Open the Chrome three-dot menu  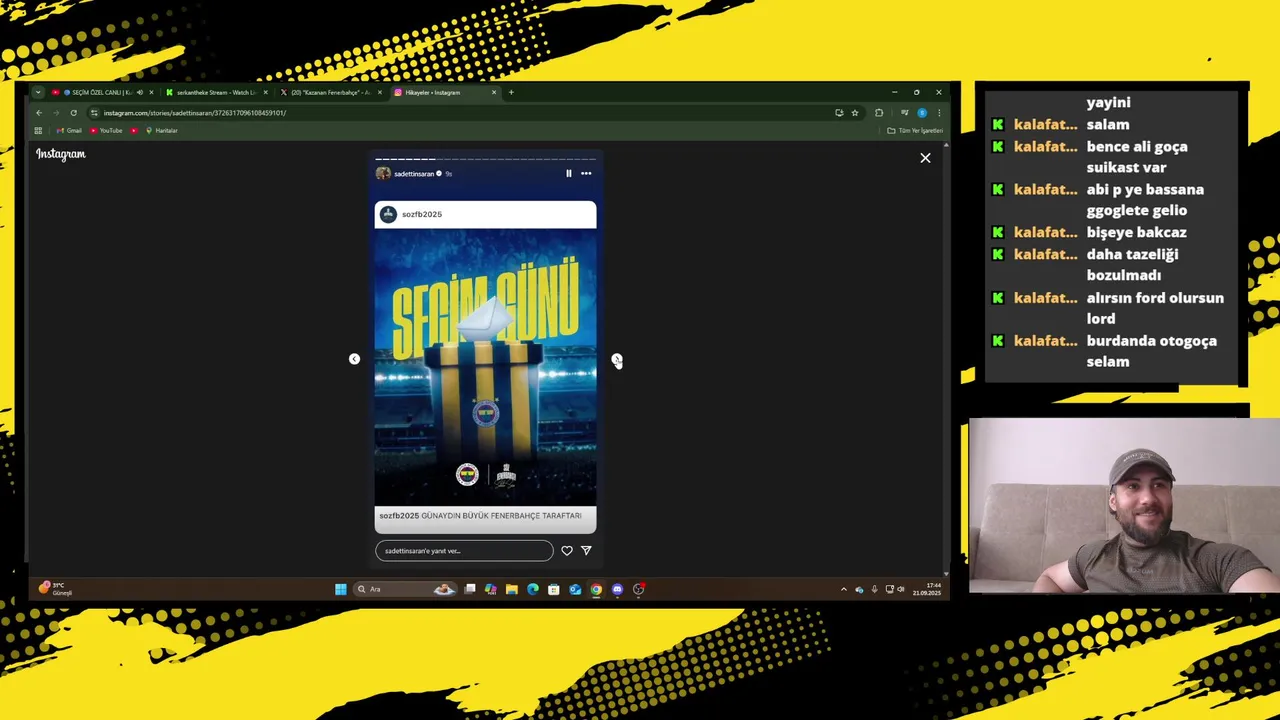pos(938,113)
